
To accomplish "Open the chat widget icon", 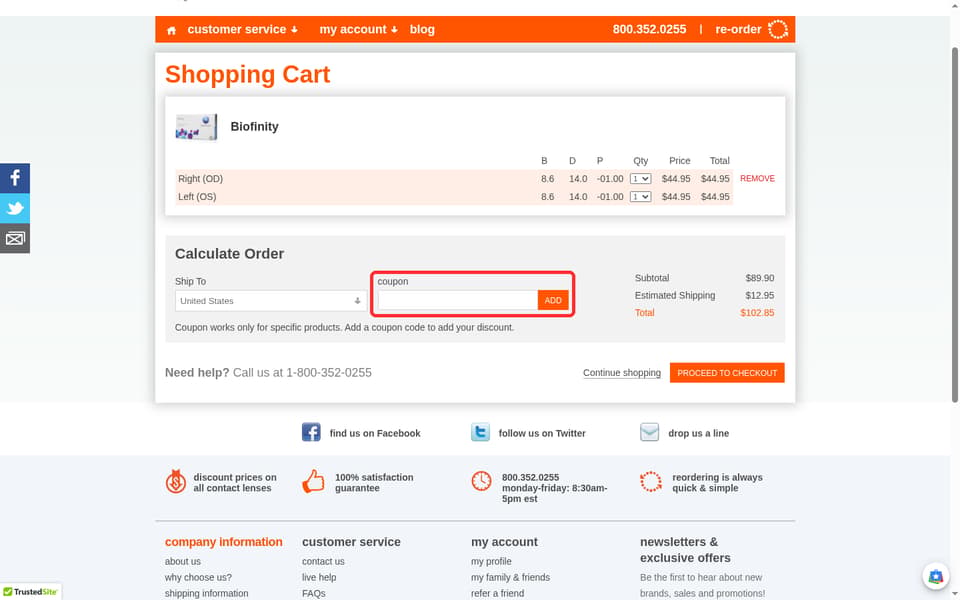I will [x=936, y=576].
